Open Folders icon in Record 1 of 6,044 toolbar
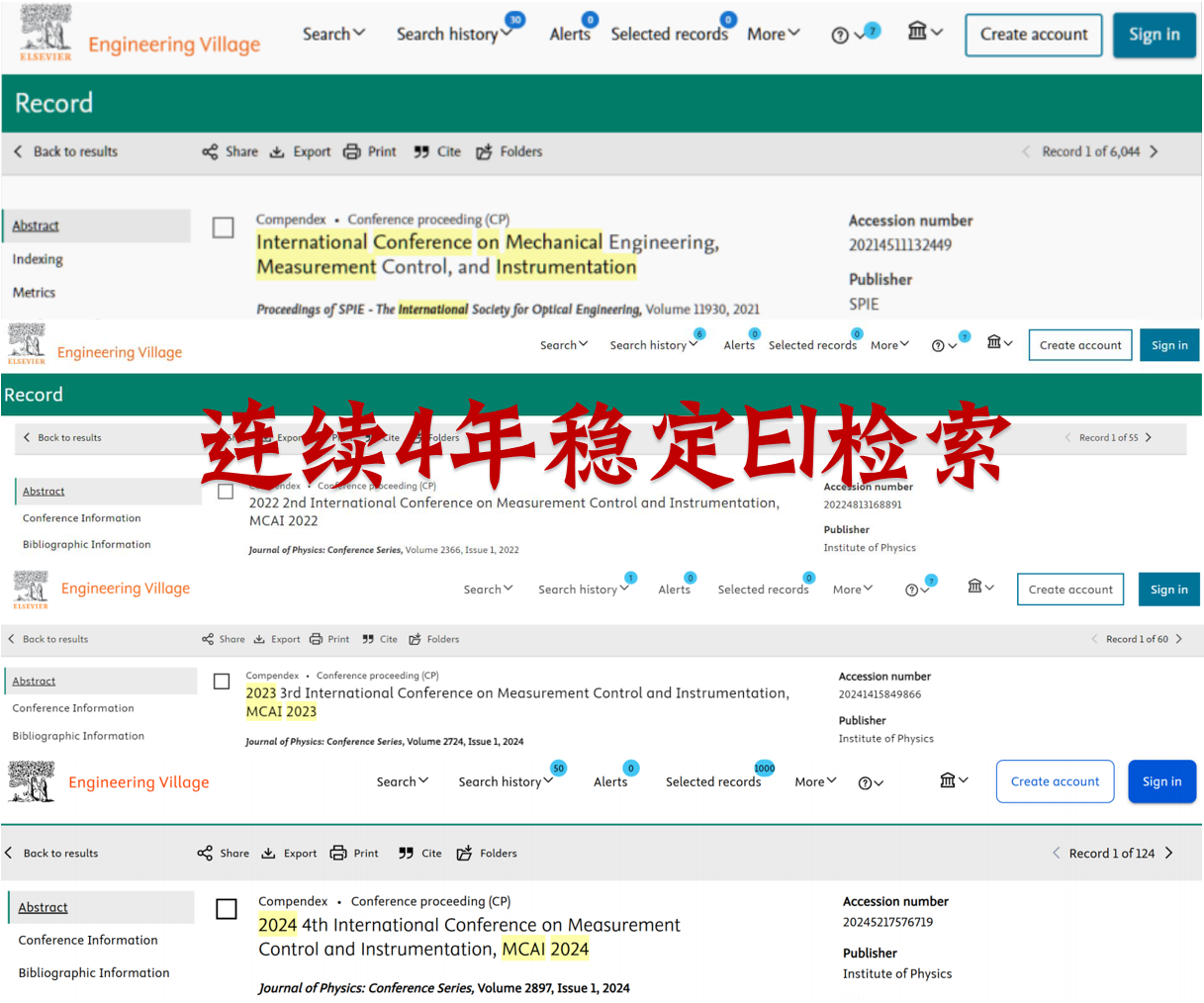This screenshot has height=1003, width=1204. 484,151
